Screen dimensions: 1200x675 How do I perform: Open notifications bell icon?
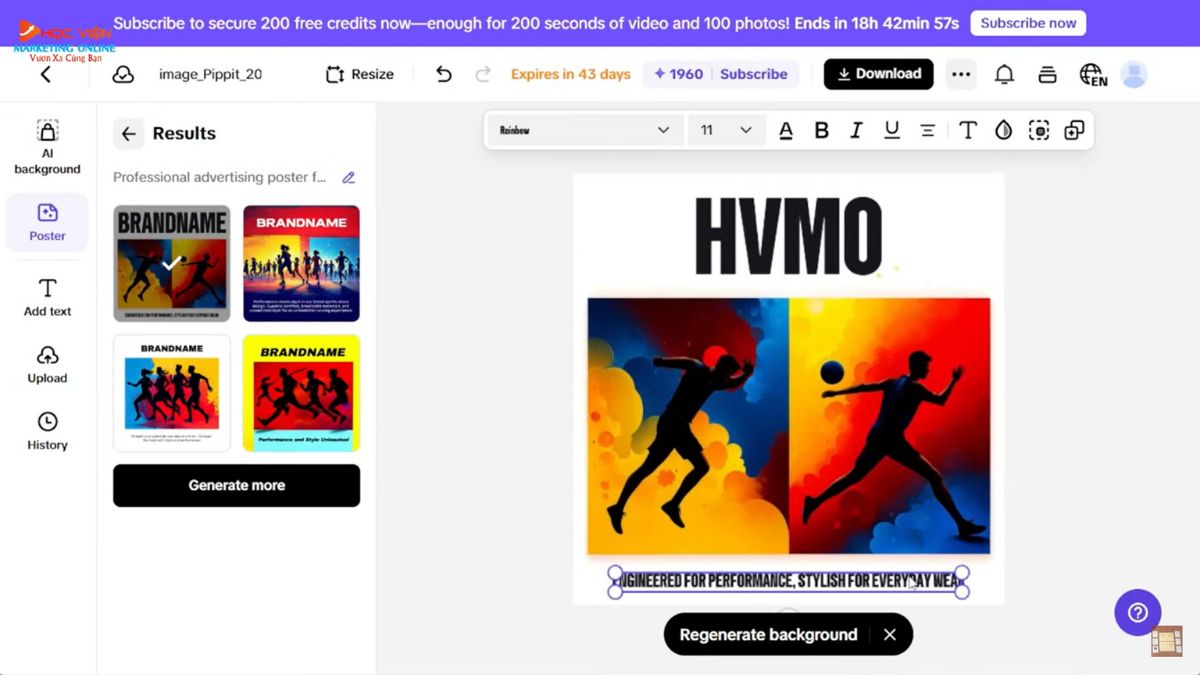1004,74
